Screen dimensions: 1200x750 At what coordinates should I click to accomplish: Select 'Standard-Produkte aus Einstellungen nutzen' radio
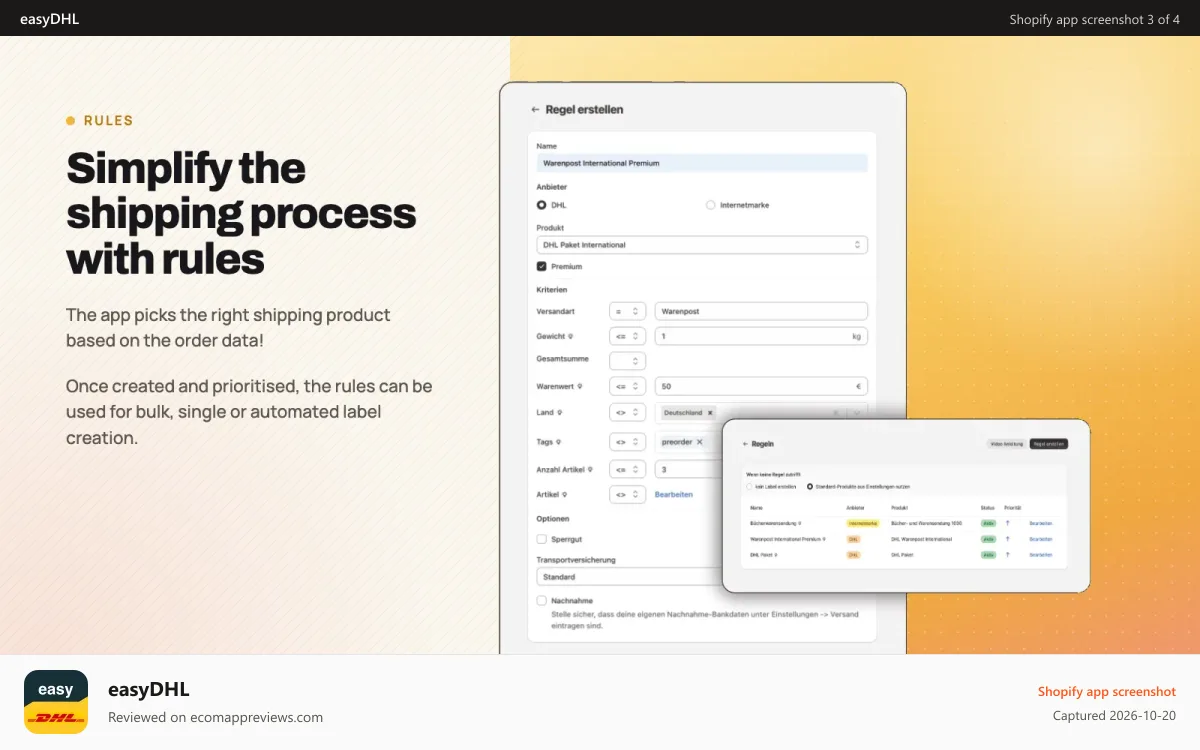pyautogui.click(x=810, y=486)
